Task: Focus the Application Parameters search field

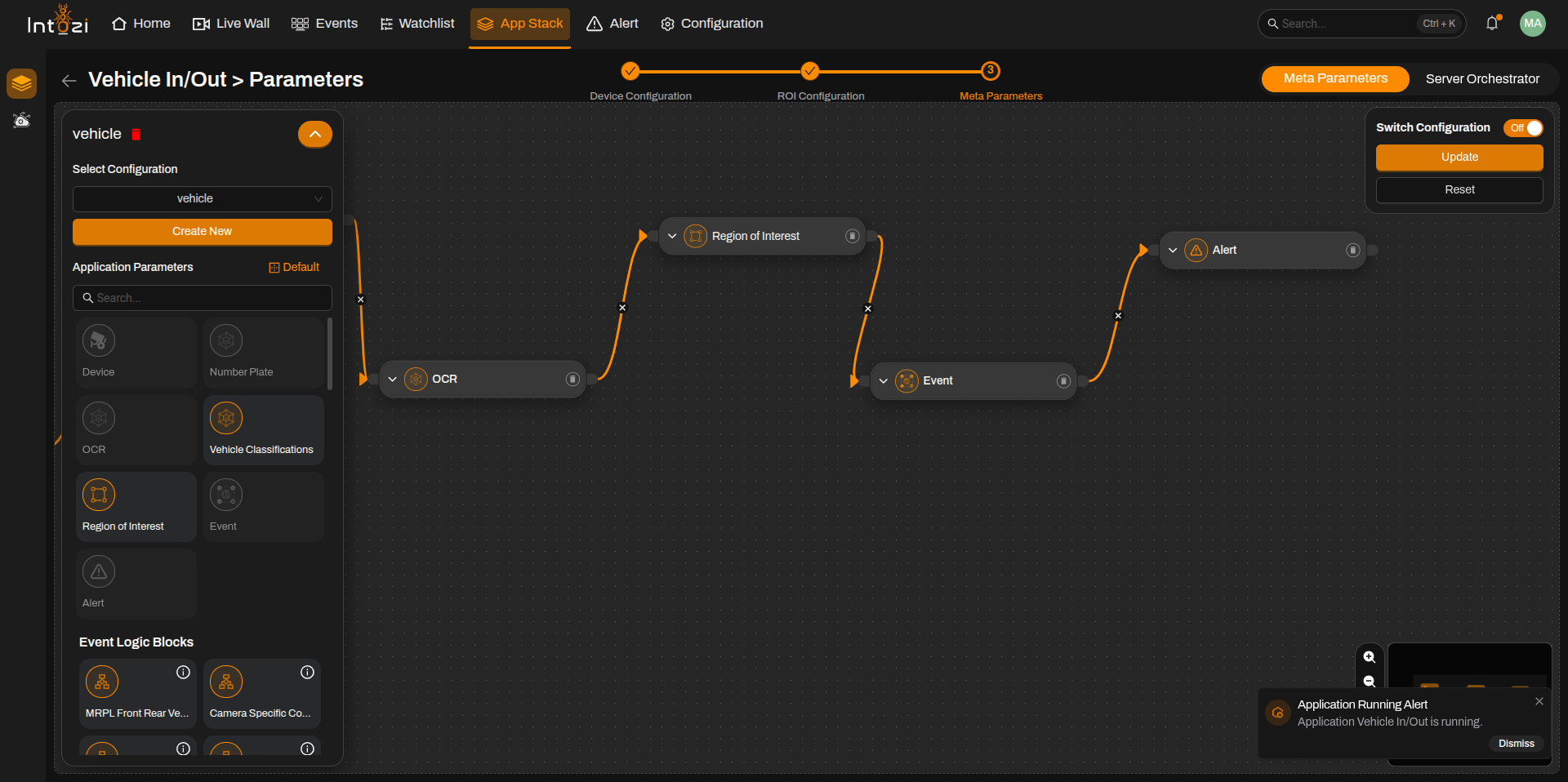Action: click(x=202, y=298)
